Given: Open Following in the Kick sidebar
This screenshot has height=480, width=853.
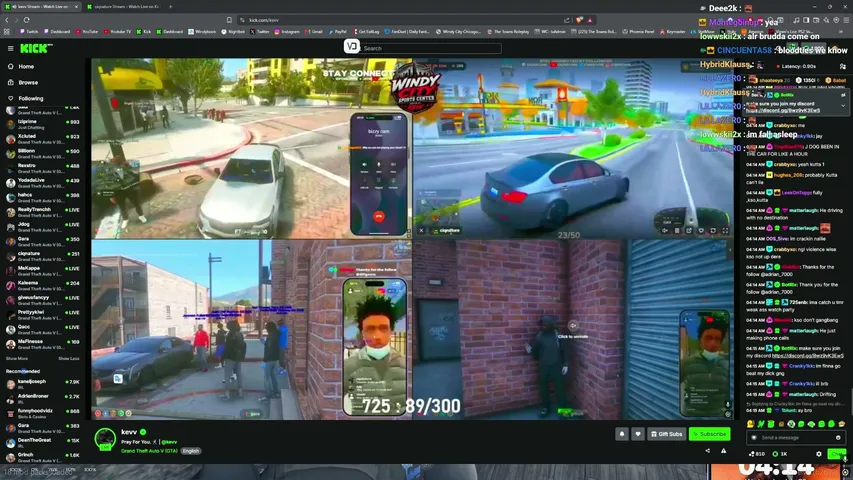Looking at the screenshot, I should point(25,99).
